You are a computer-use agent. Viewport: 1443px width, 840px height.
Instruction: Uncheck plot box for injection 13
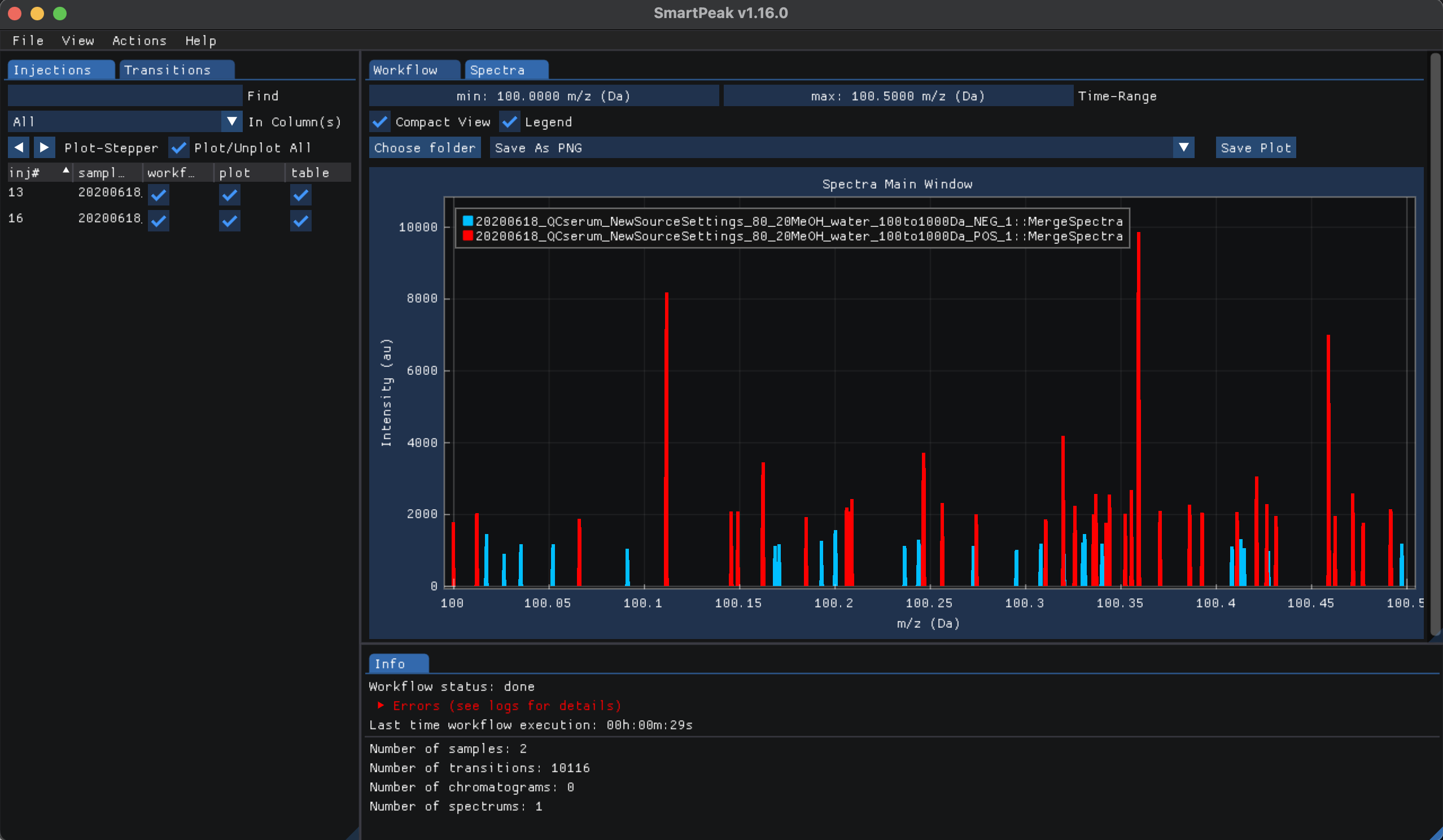[x=230, y=195]
